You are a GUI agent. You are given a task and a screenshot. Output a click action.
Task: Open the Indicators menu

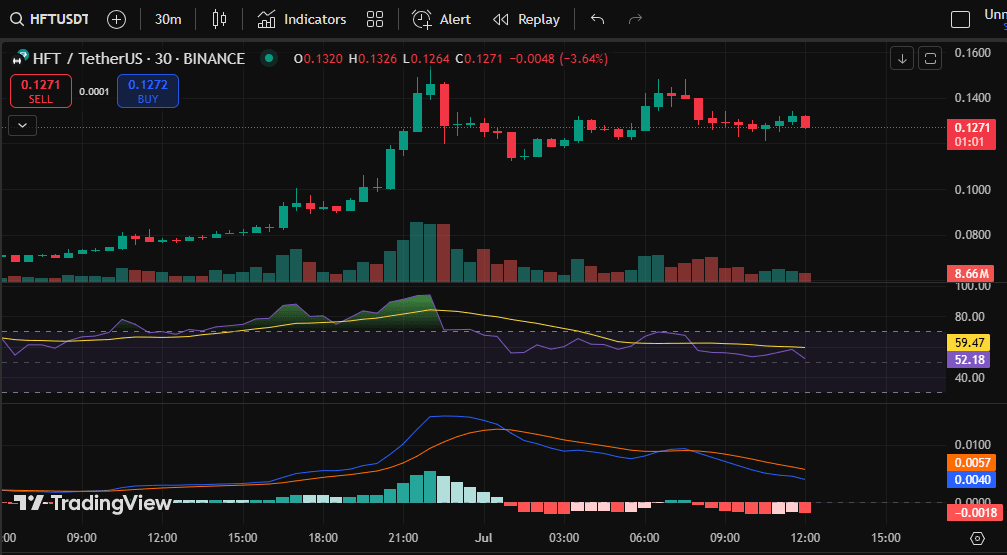tap(301, 19)
